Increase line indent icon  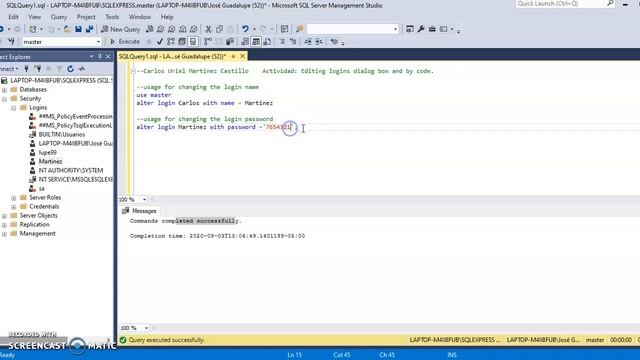pos(319,42)
